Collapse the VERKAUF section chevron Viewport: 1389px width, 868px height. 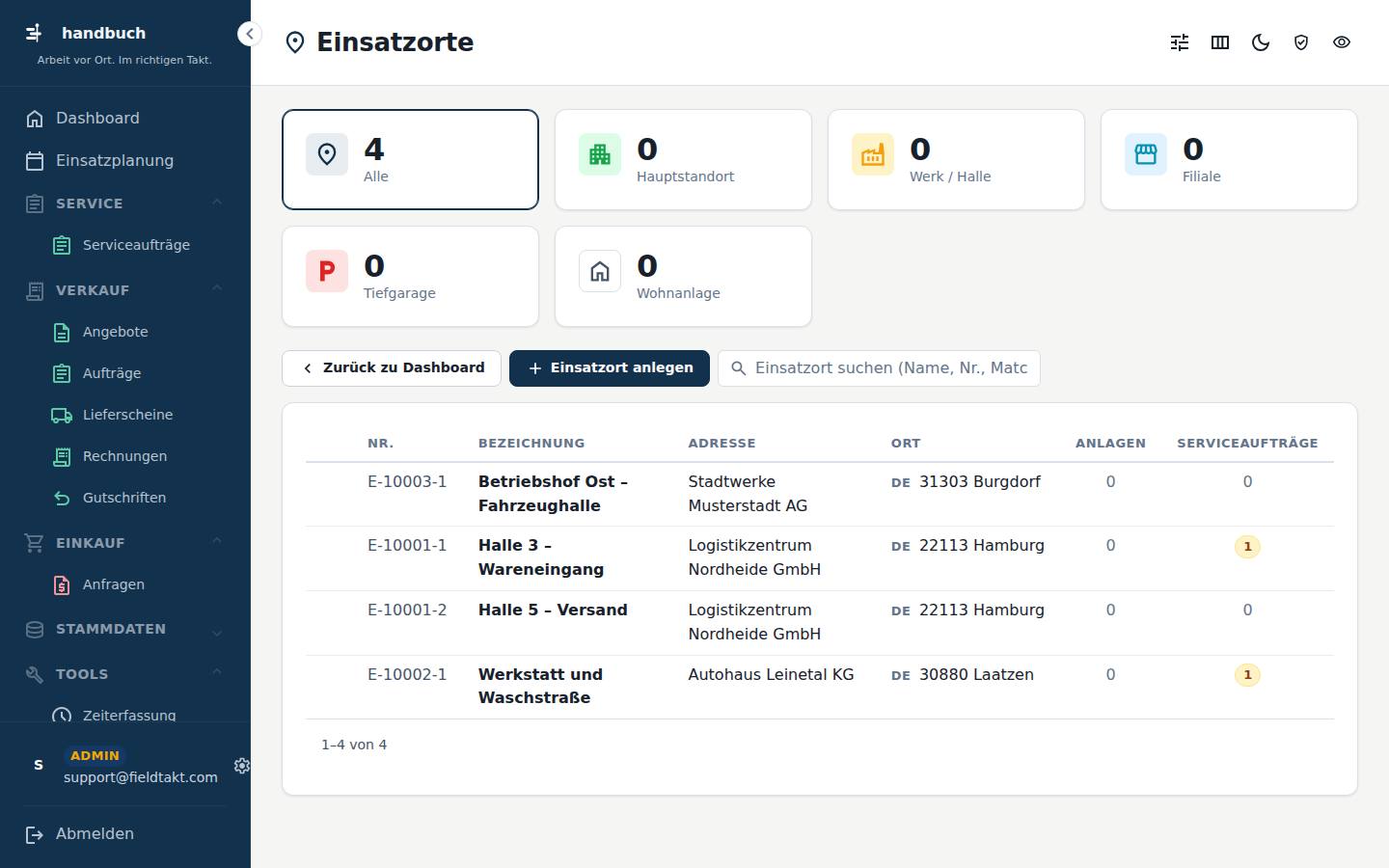tap(217, 289)
